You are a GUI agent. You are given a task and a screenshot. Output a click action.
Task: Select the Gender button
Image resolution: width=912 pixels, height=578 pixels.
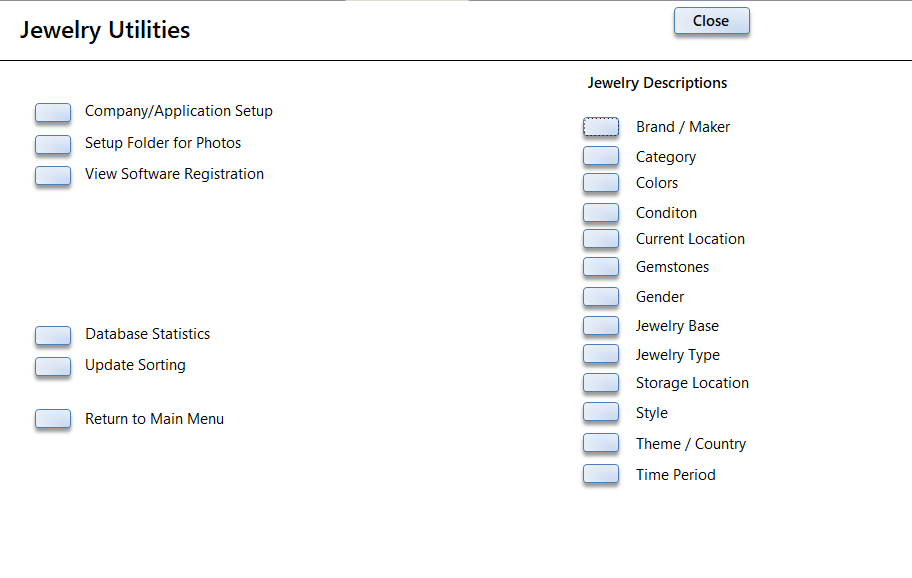[x=601, y=296]
